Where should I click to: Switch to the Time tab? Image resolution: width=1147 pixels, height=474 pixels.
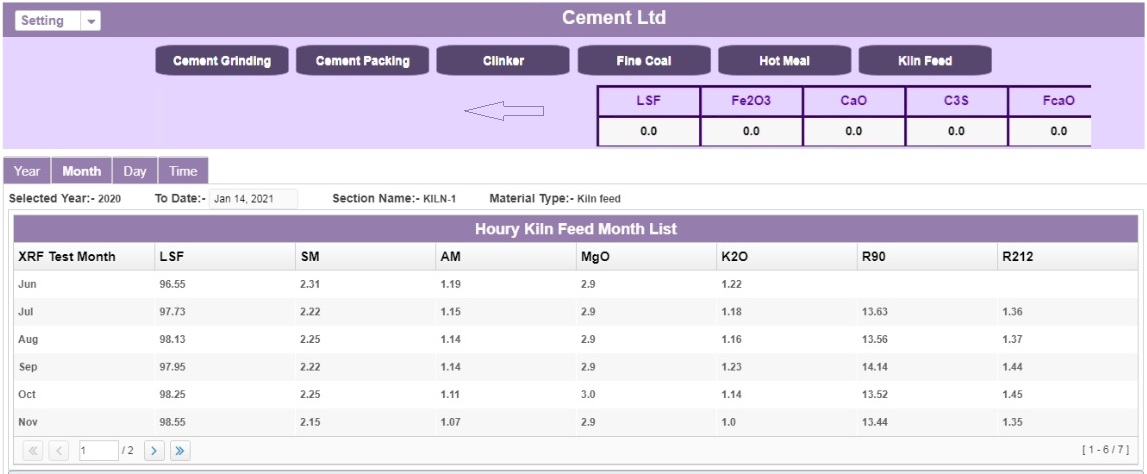coord(183,171)
